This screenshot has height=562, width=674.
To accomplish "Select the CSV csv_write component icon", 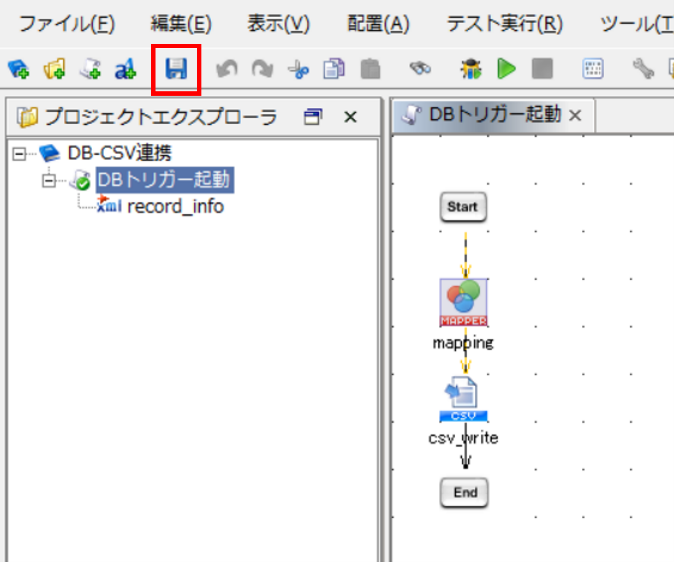I will [463, 399].
